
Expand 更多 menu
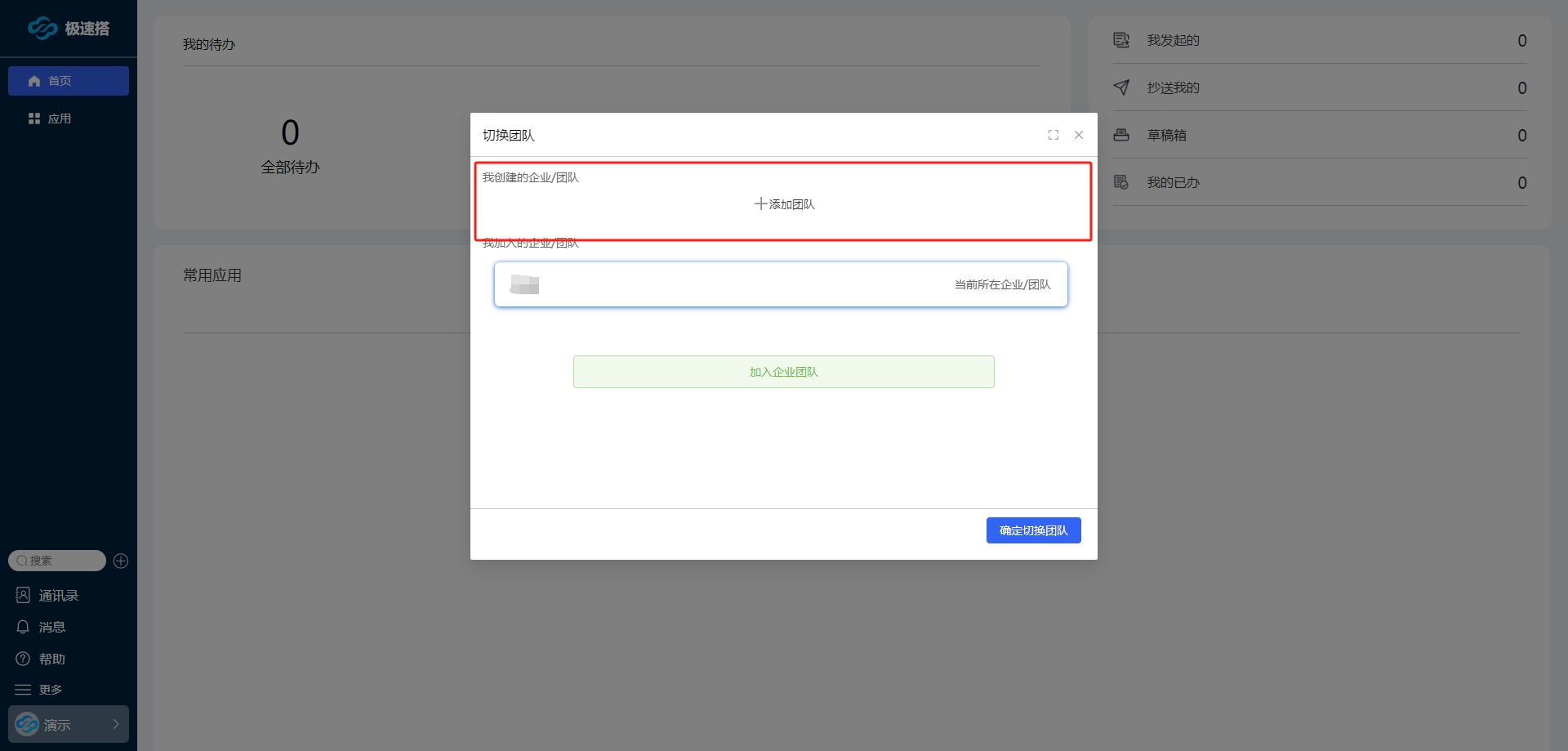pyautogui.click(x=50, y=690)
